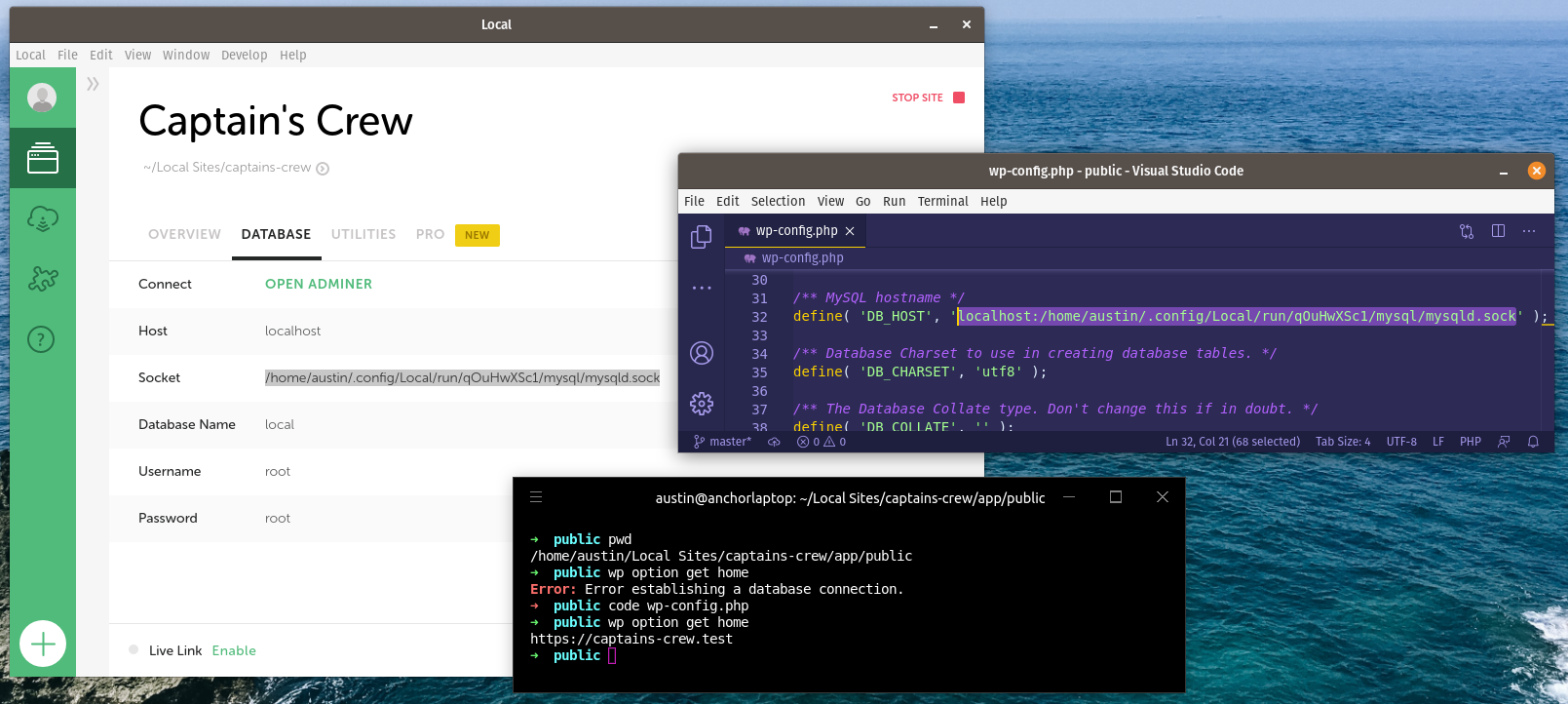Click https://captains-crew.test output in terminal
The image size is (1568, 704).
click(x=631, y=639)
